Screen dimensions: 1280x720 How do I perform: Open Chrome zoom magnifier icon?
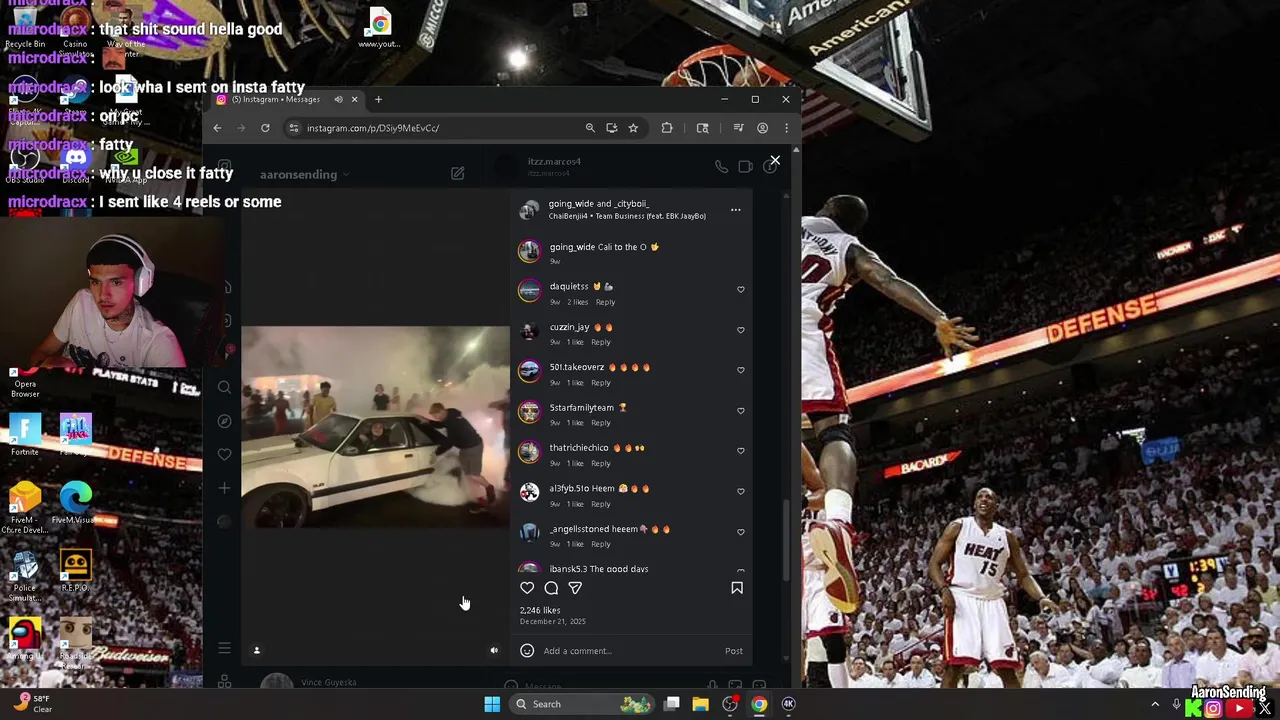(590, 128)
